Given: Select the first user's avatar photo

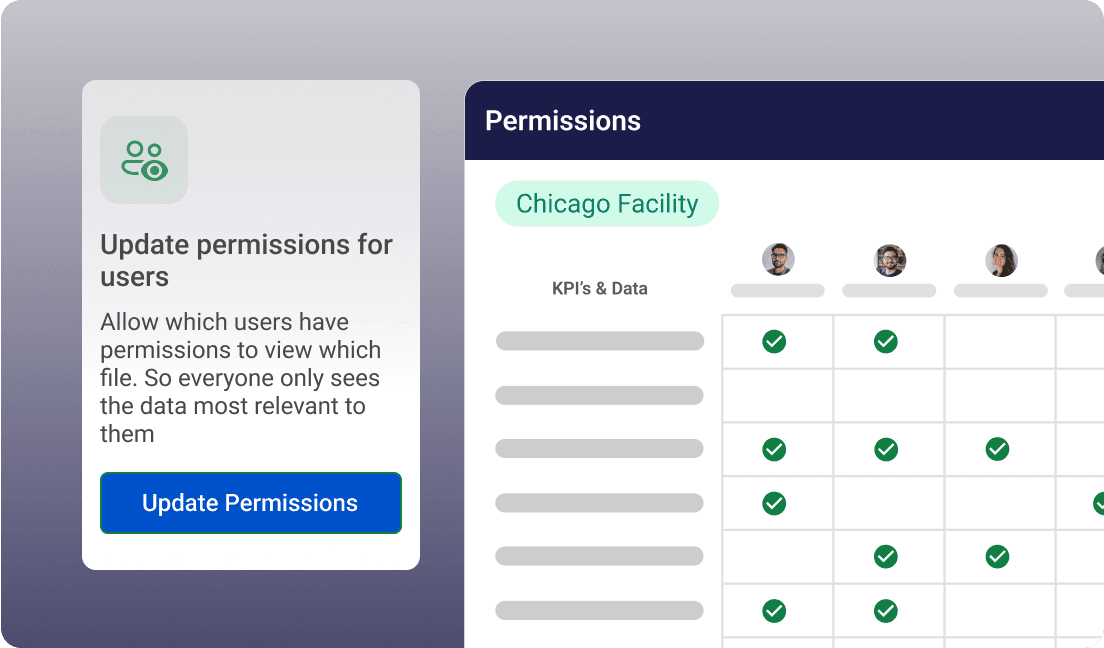Looking at the screenshot, I should tap(777, 259).
